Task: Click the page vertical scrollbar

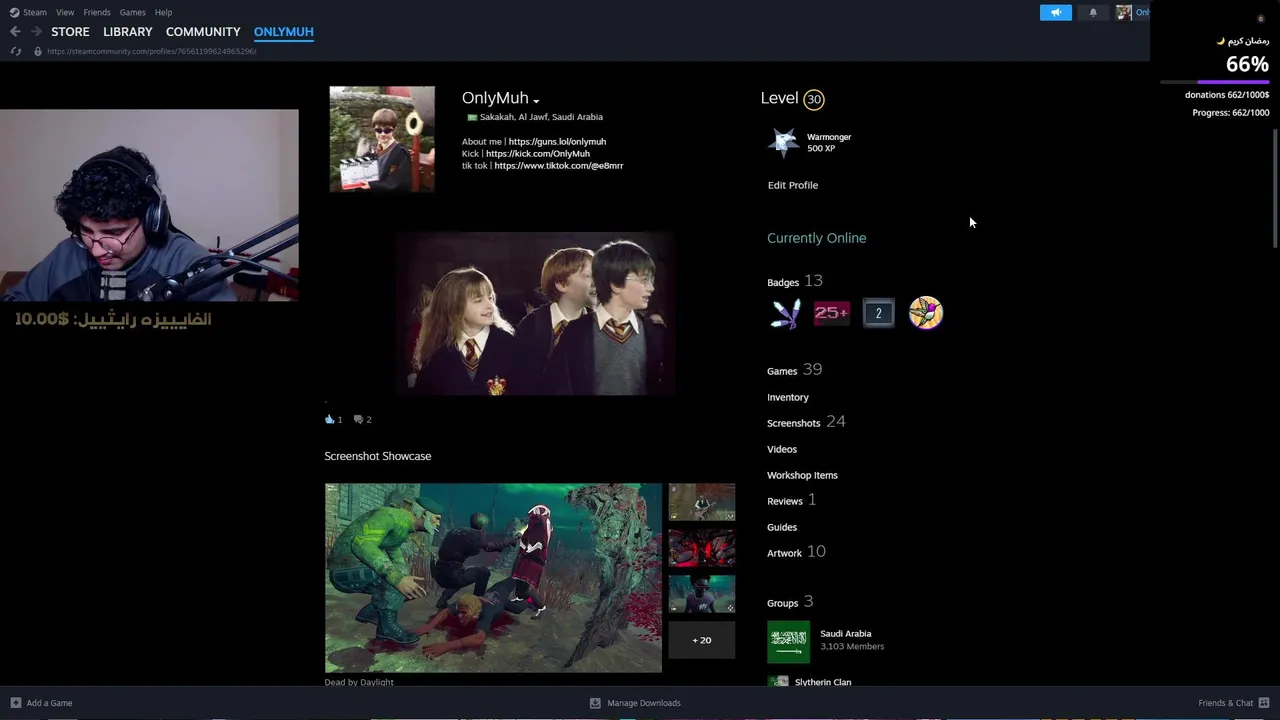Action: (x=1276, y=187)
